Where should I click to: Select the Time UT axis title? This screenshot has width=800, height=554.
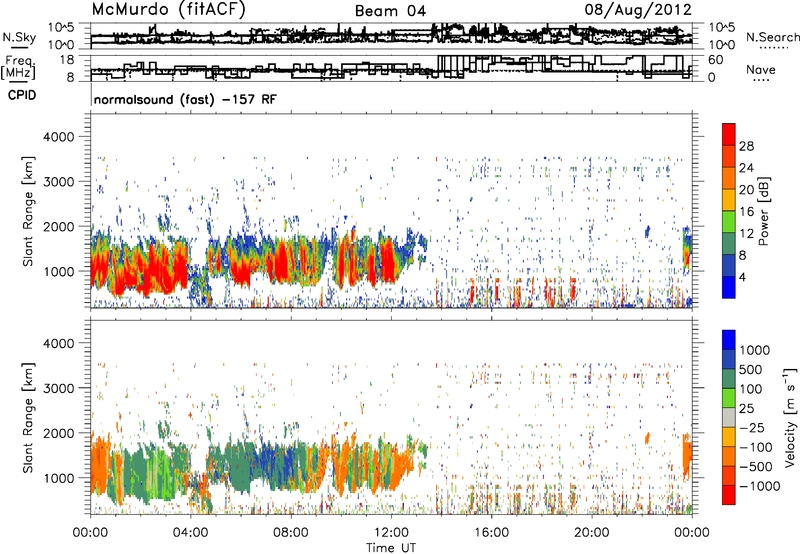391,548
